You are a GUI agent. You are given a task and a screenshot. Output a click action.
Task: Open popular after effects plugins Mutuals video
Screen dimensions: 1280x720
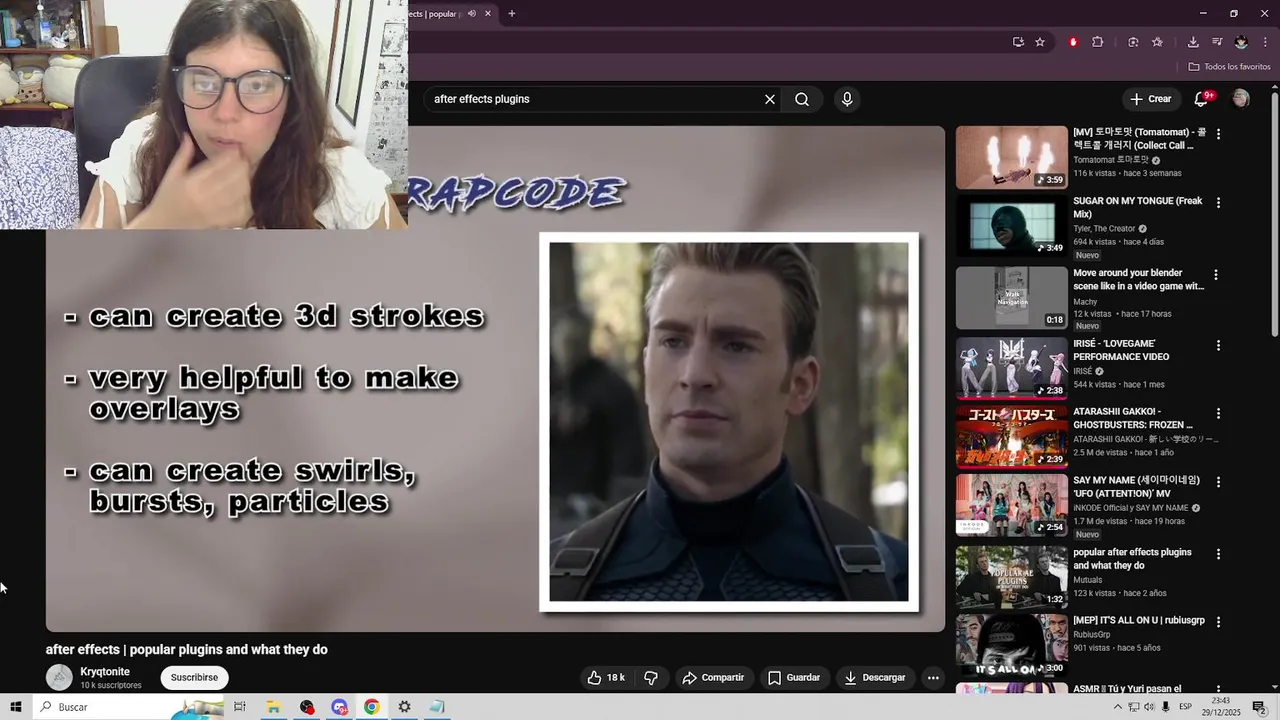pos(1132,559)
